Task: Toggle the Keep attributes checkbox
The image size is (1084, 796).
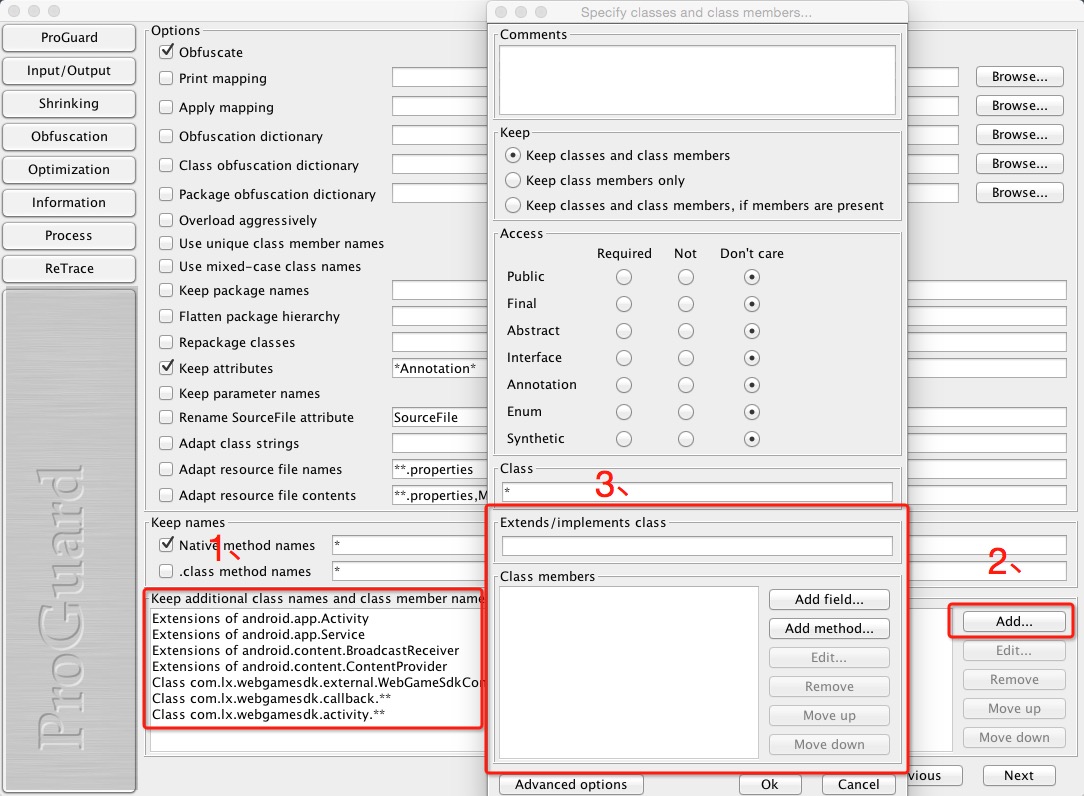Action: 166,368
